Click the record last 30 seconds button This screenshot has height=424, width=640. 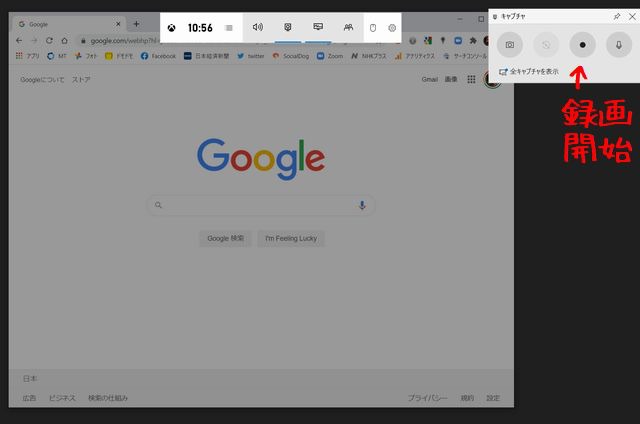[x=546, y=44]
